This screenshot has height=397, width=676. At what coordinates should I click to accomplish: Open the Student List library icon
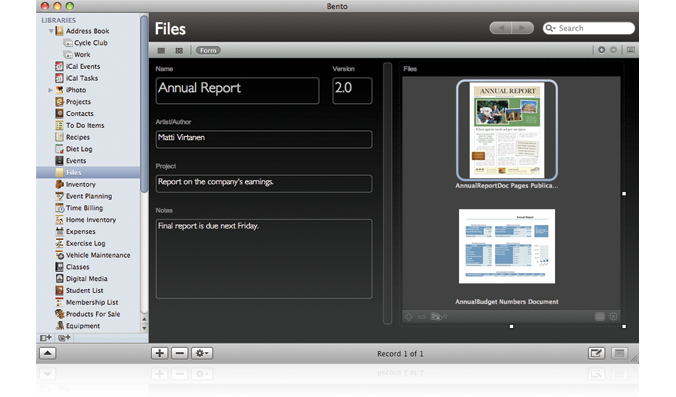(x=59, y=291)
